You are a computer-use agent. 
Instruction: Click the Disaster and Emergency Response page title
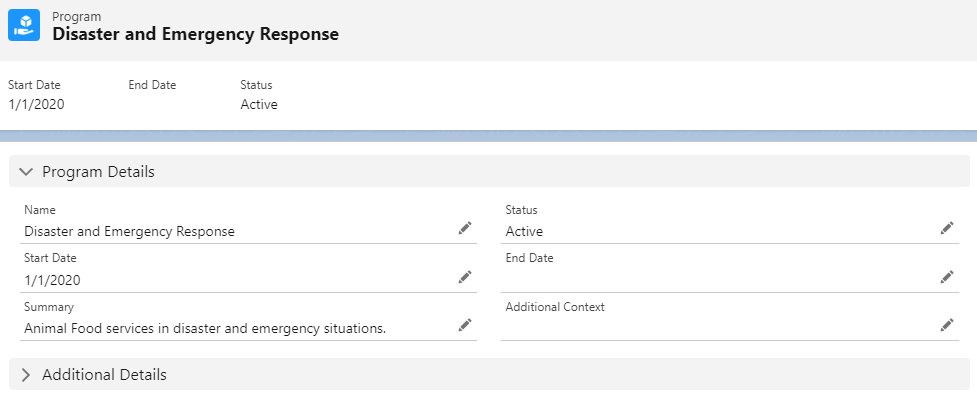coord(195,34)
